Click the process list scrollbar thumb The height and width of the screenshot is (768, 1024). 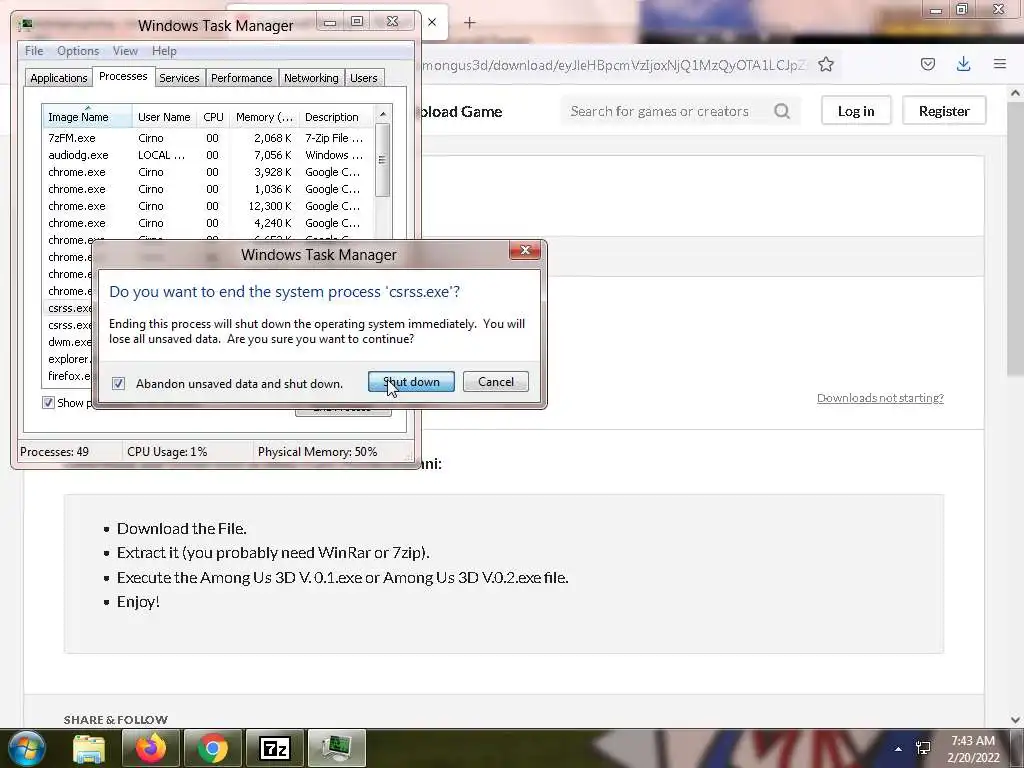383,160
